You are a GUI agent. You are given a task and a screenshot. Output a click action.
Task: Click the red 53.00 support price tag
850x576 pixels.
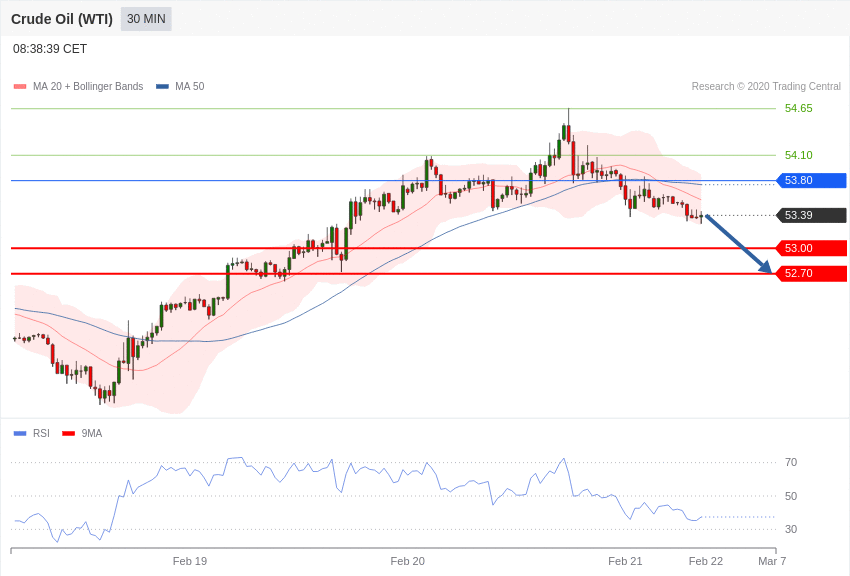(811, 248)
